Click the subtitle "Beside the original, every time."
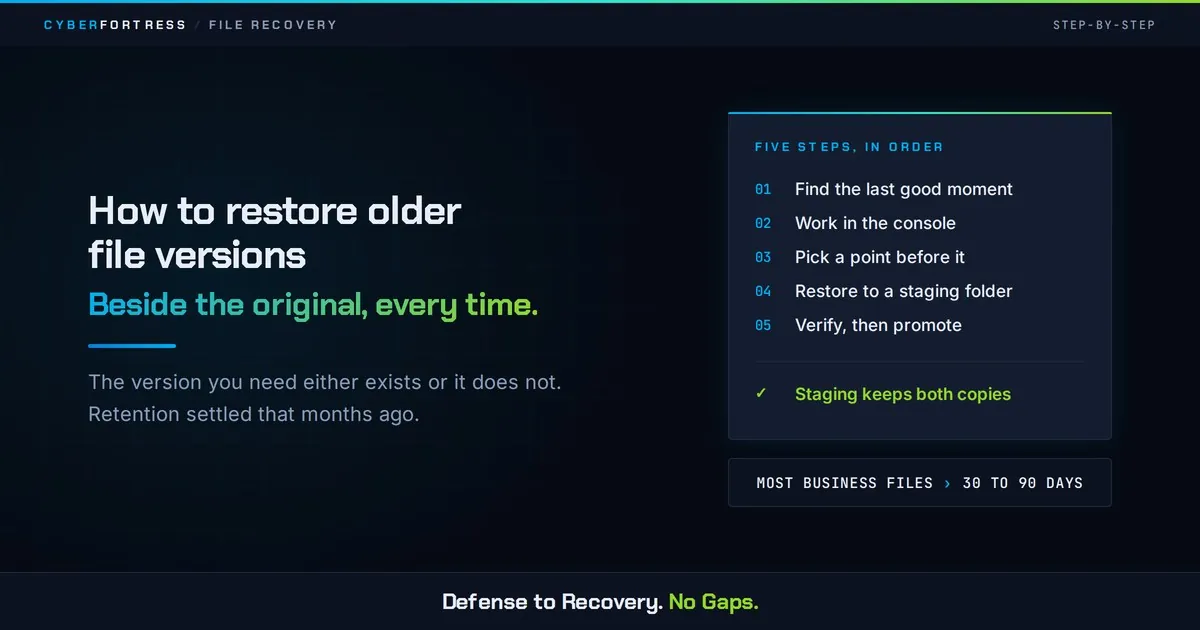This screenshot has width=1200, height=630. coord(313,305)
